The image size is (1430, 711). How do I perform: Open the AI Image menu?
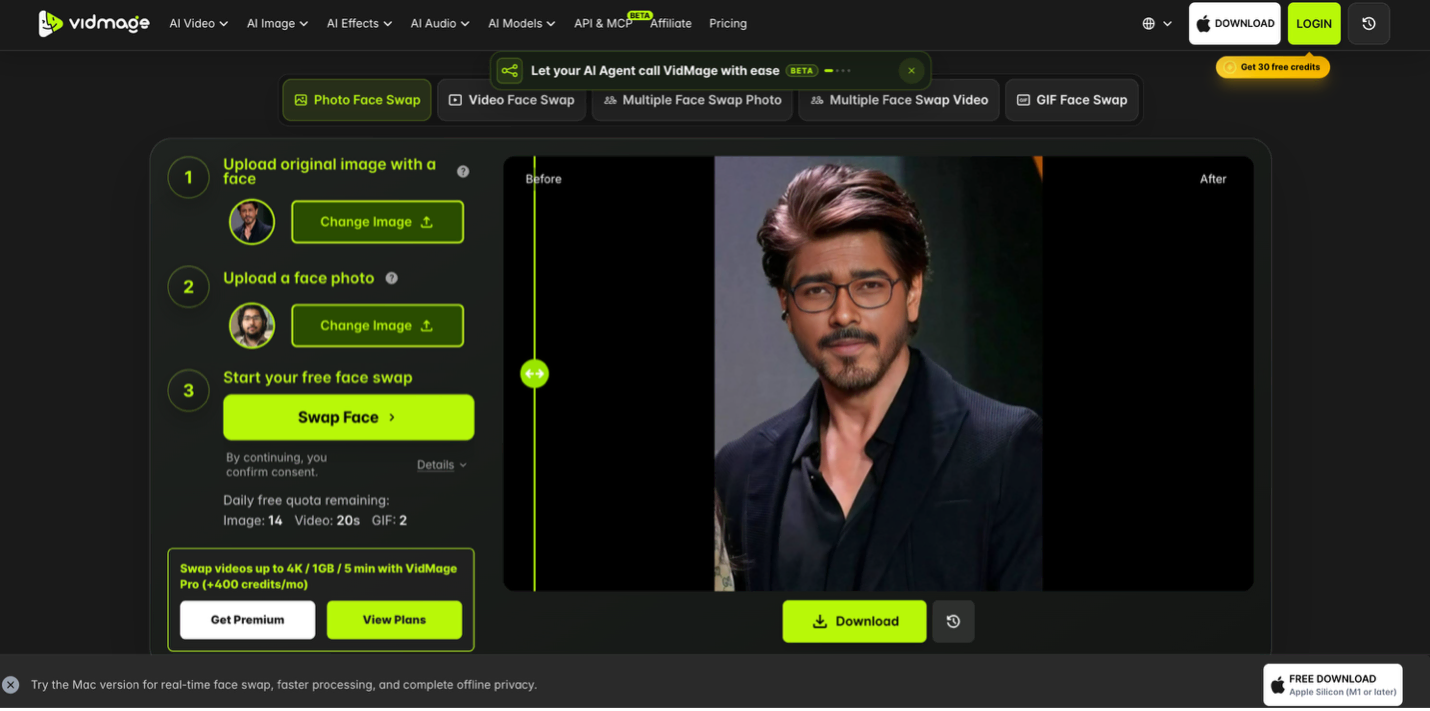(x=277, y=23)
